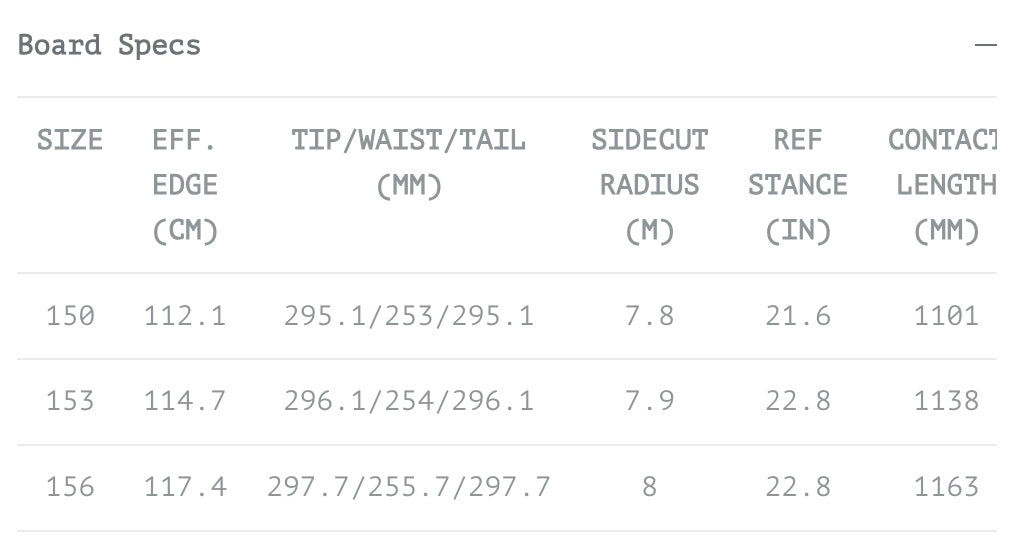Select the 156 size cell

(x=70, y=487)
